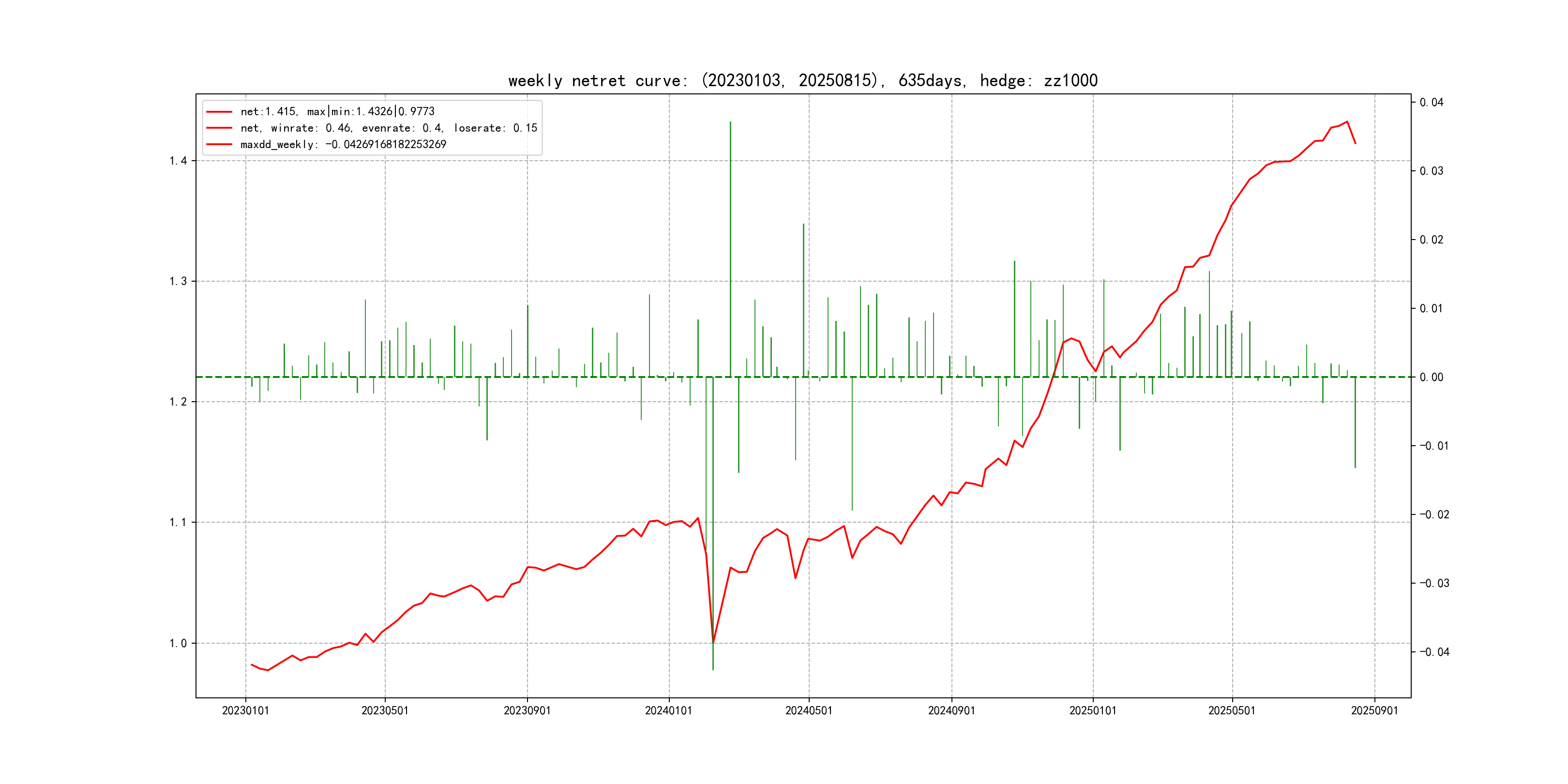Click the 20230501 x-axis label

tap(385, 710)
